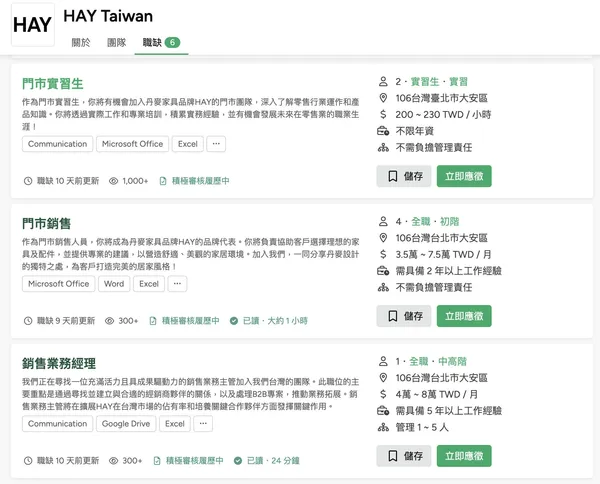This screenshot has width=600, height=484.
Task: Switch to the 關於 tab
Action: [81, 42]
